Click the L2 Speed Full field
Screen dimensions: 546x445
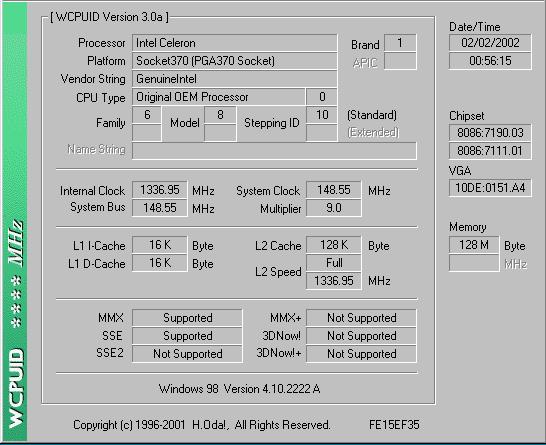(334, 263)
